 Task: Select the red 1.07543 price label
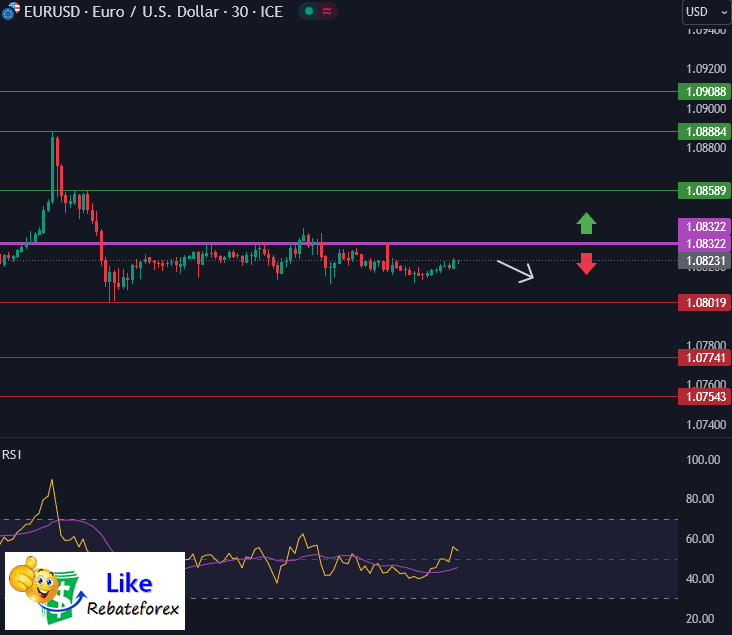coord(705,397)
